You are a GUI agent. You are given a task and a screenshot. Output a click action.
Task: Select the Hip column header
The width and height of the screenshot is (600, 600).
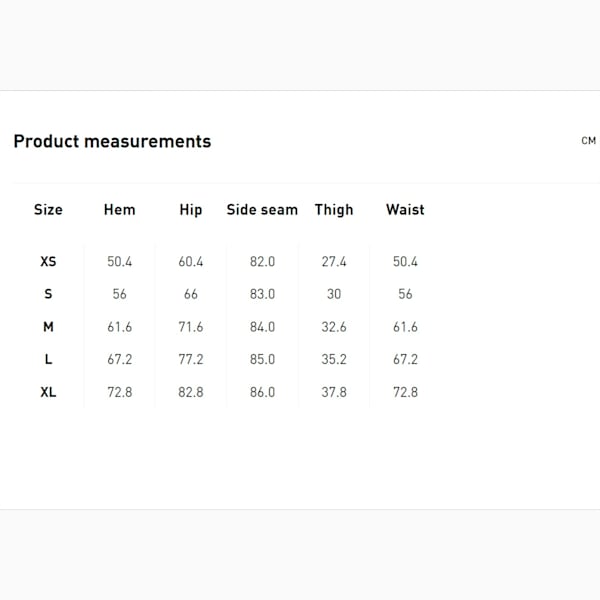tap(191, 210)
